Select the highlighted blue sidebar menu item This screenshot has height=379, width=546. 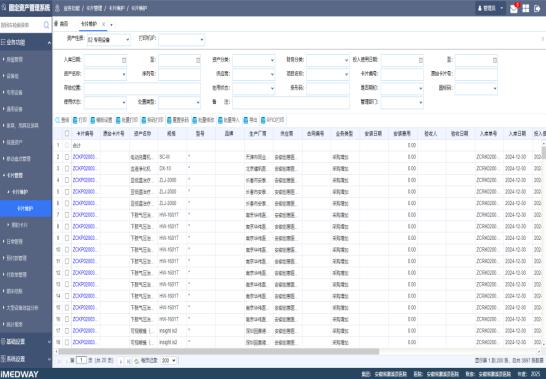click(26, 208)
